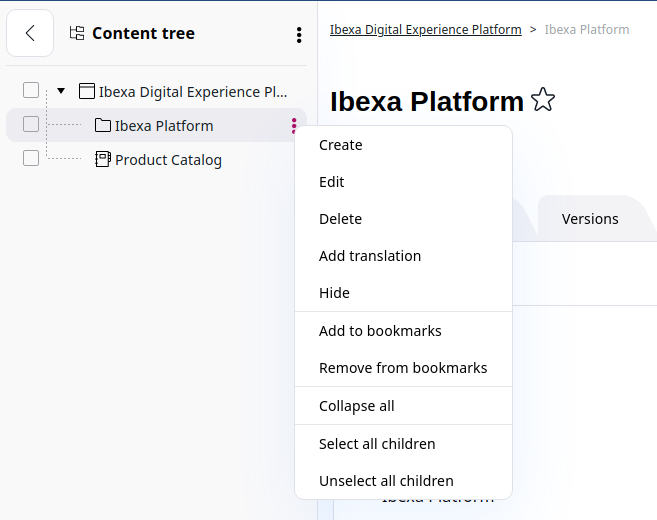
Task: Click the three-dot menu beside Ibexa Platform
Action: 293,126
